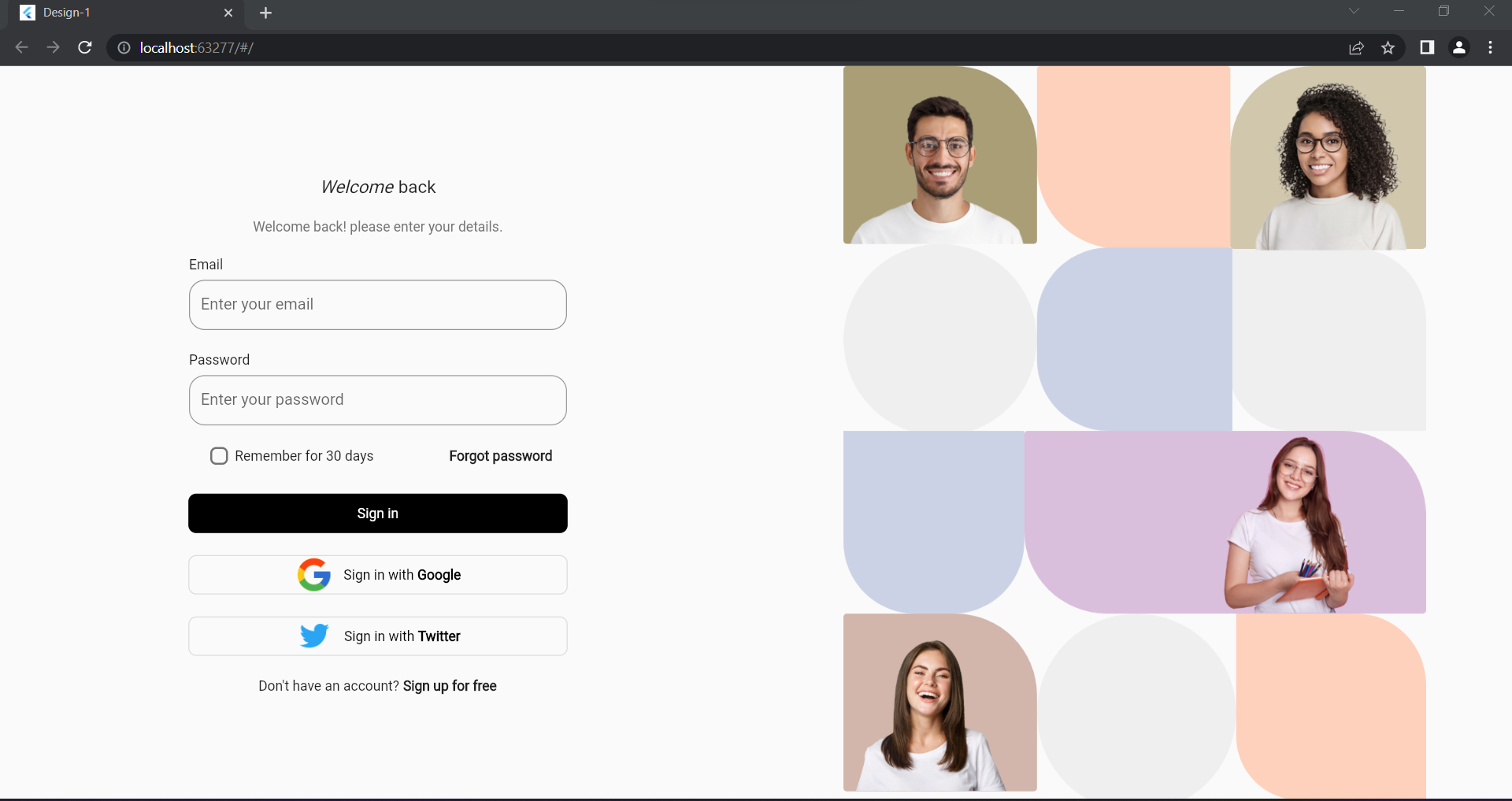Bookmark this page with the star icon
The image size is (1512, 801).
pos(1388,48)
